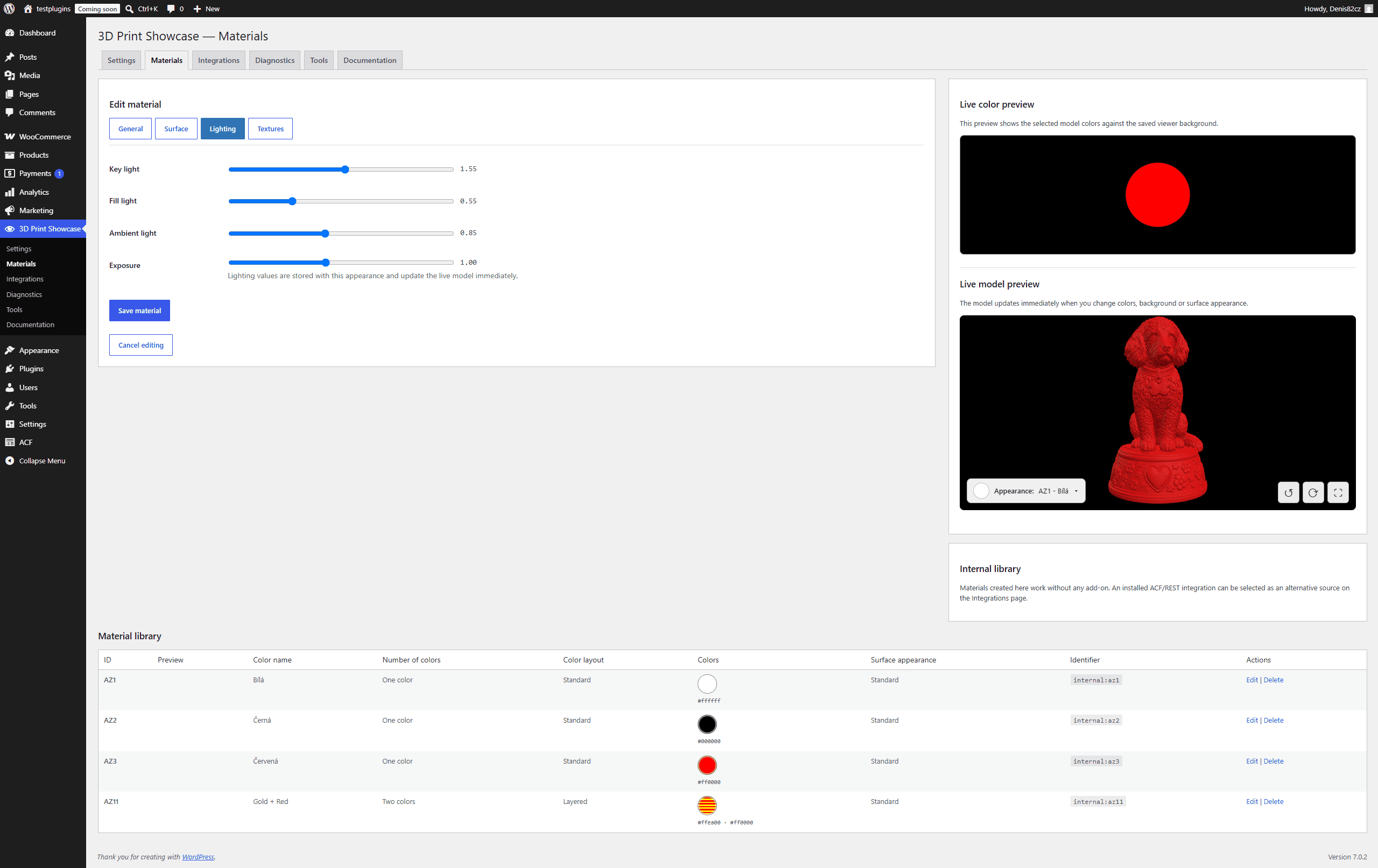
Task: Open the Appearance dropdown showing AZ1 - Bílá
Action: point(1025,491)
